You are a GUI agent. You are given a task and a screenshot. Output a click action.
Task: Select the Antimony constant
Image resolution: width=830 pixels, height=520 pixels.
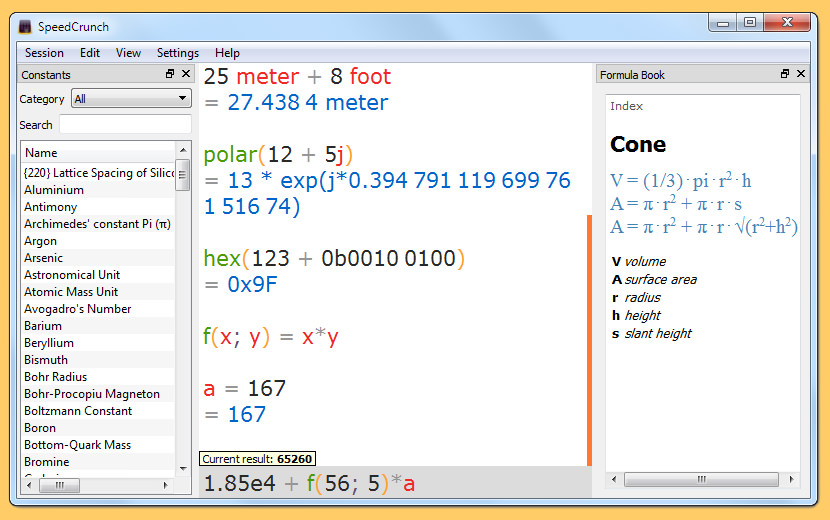(x=98, y=207)
